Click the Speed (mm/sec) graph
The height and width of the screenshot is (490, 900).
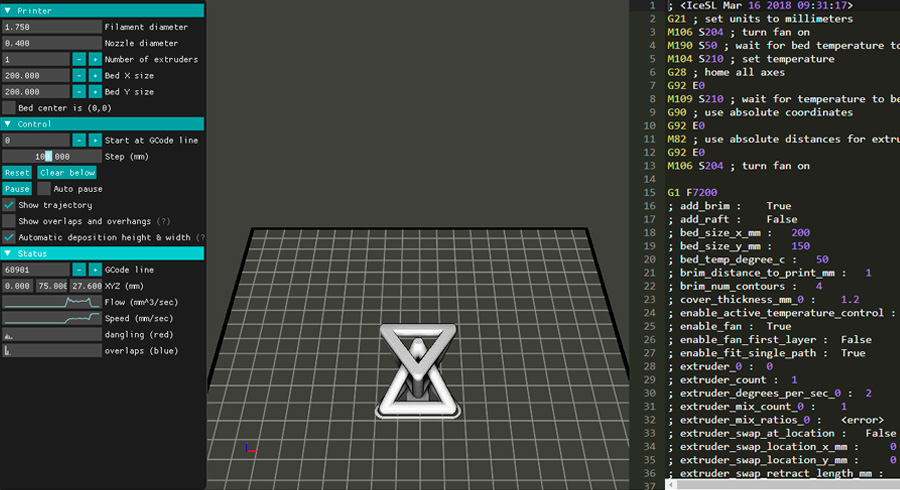[52, 318]
